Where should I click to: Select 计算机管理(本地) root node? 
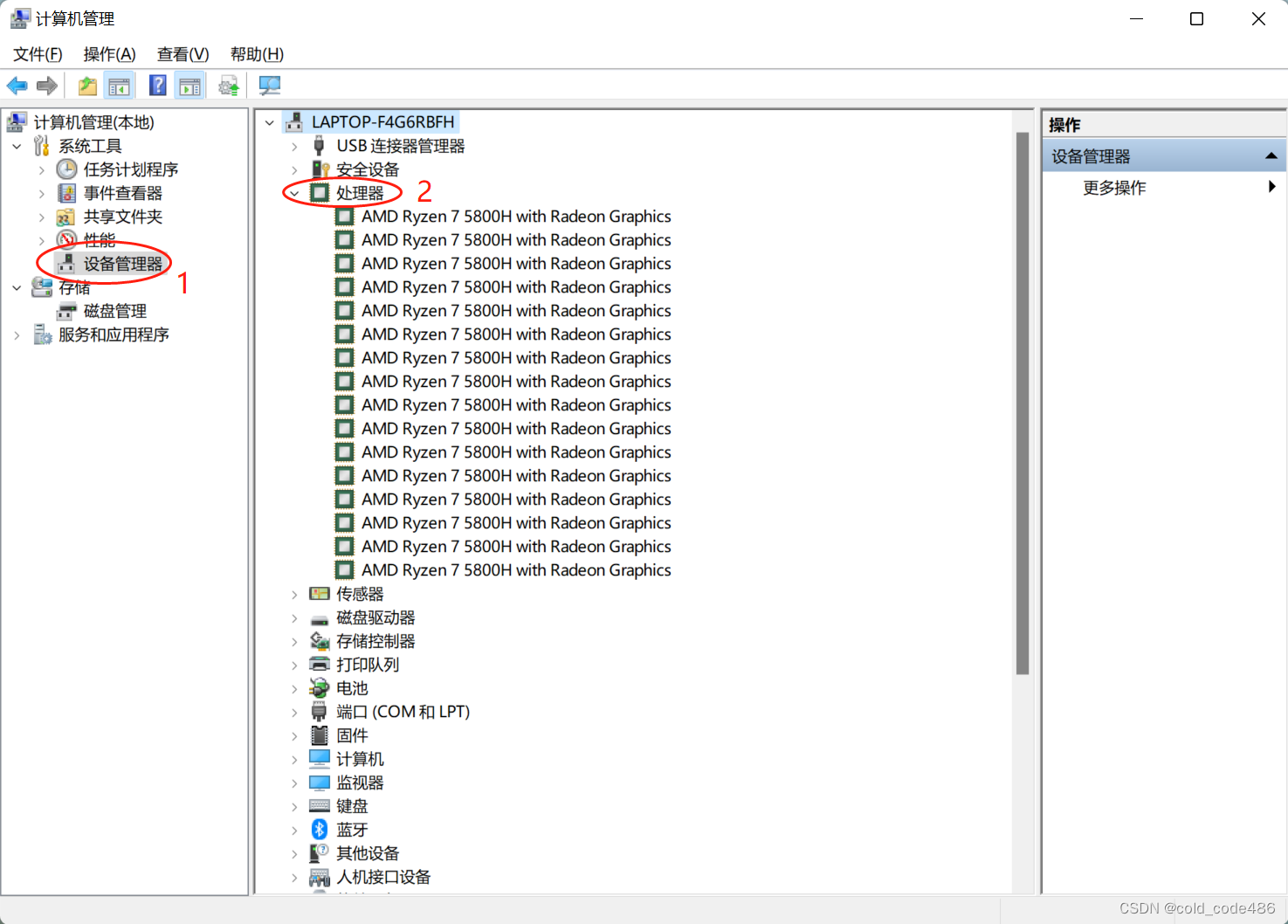(x=94, y=122)
